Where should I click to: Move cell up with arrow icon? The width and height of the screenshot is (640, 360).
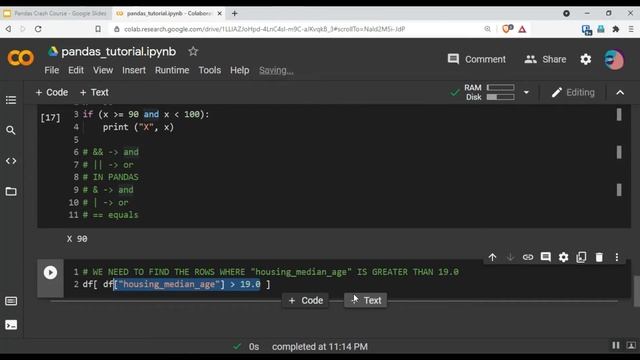[x=493, y=257]
